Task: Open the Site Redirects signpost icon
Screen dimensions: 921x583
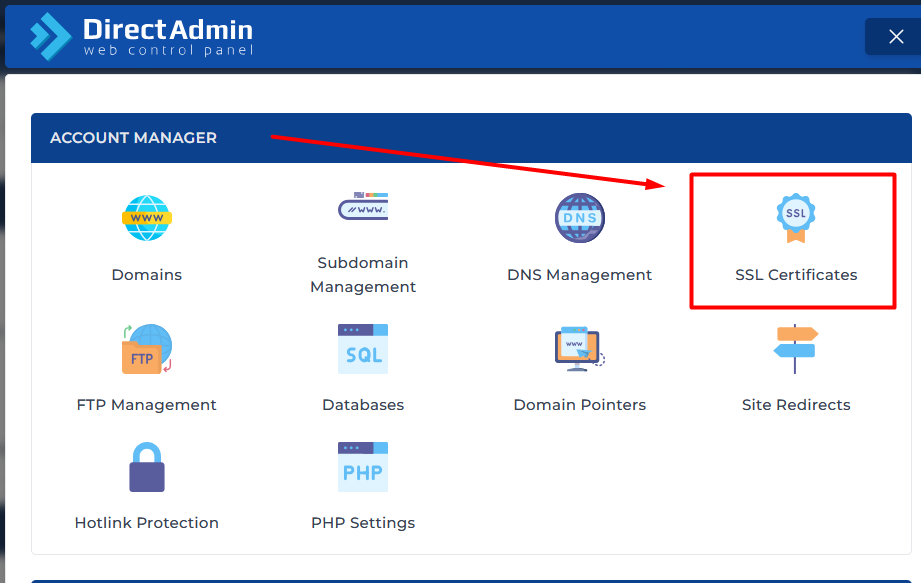Action: point(796,349)
